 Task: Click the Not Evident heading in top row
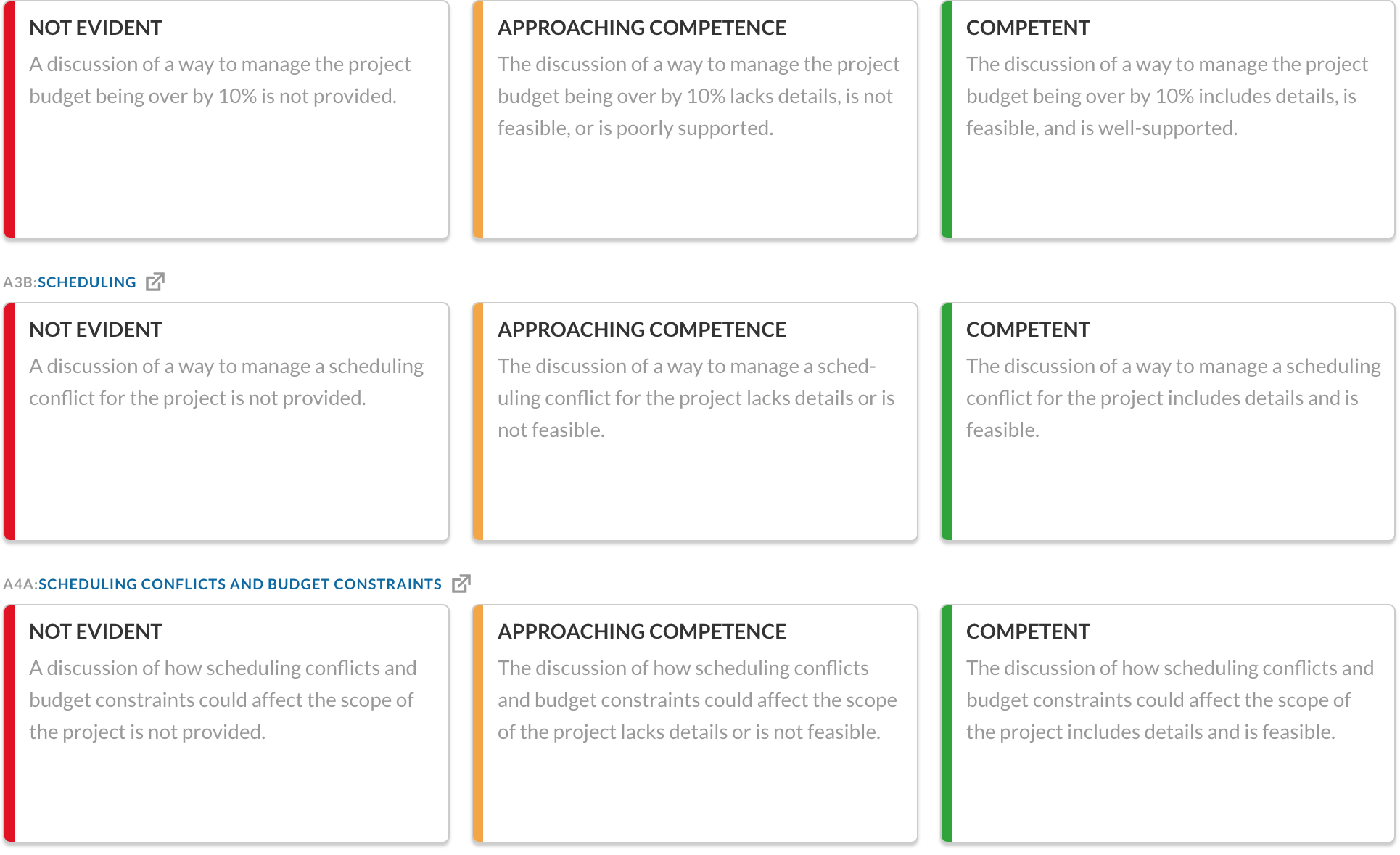[x=95, y=28]
